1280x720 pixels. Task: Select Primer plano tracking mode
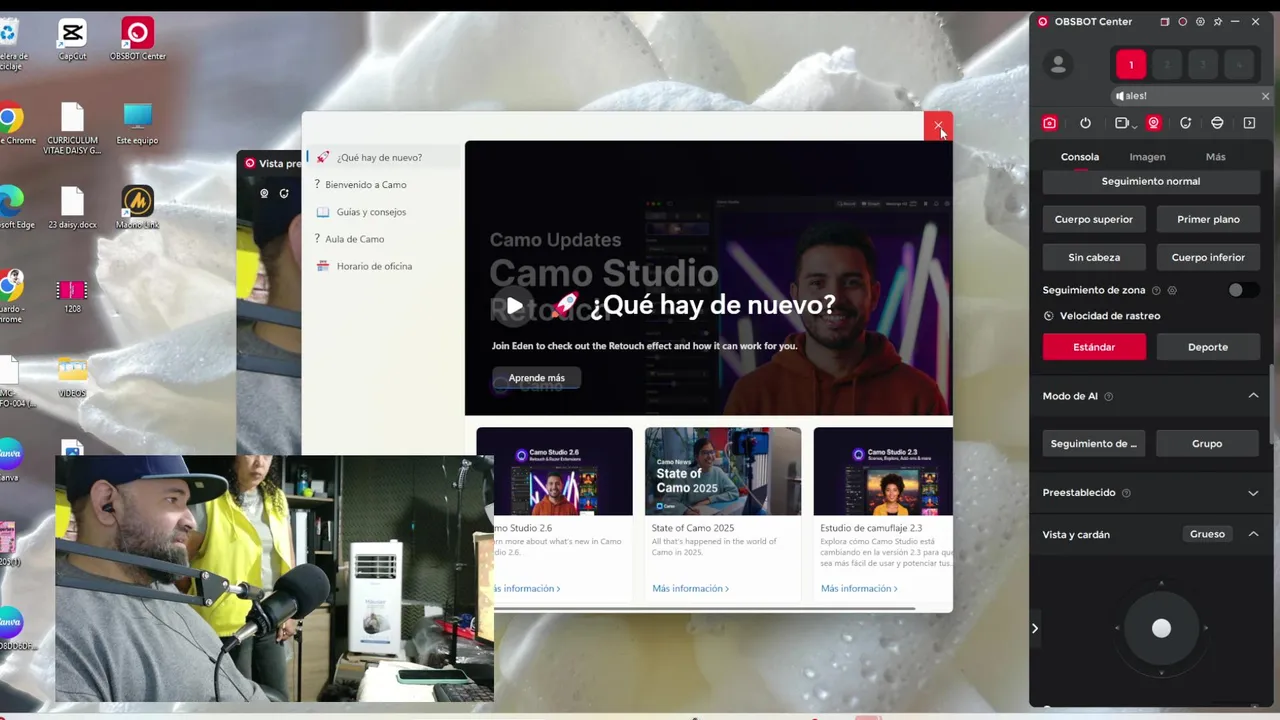point(1208,219)
